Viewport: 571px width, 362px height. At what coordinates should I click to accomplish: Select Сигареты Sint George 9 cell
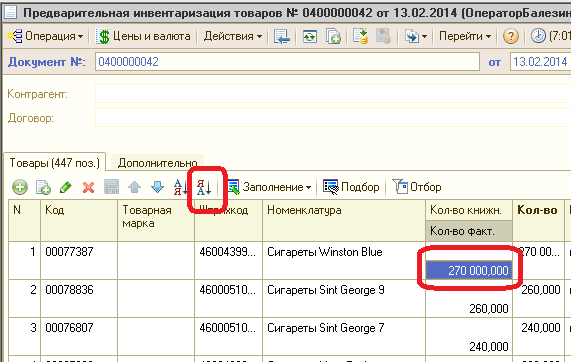click(344, 299)
